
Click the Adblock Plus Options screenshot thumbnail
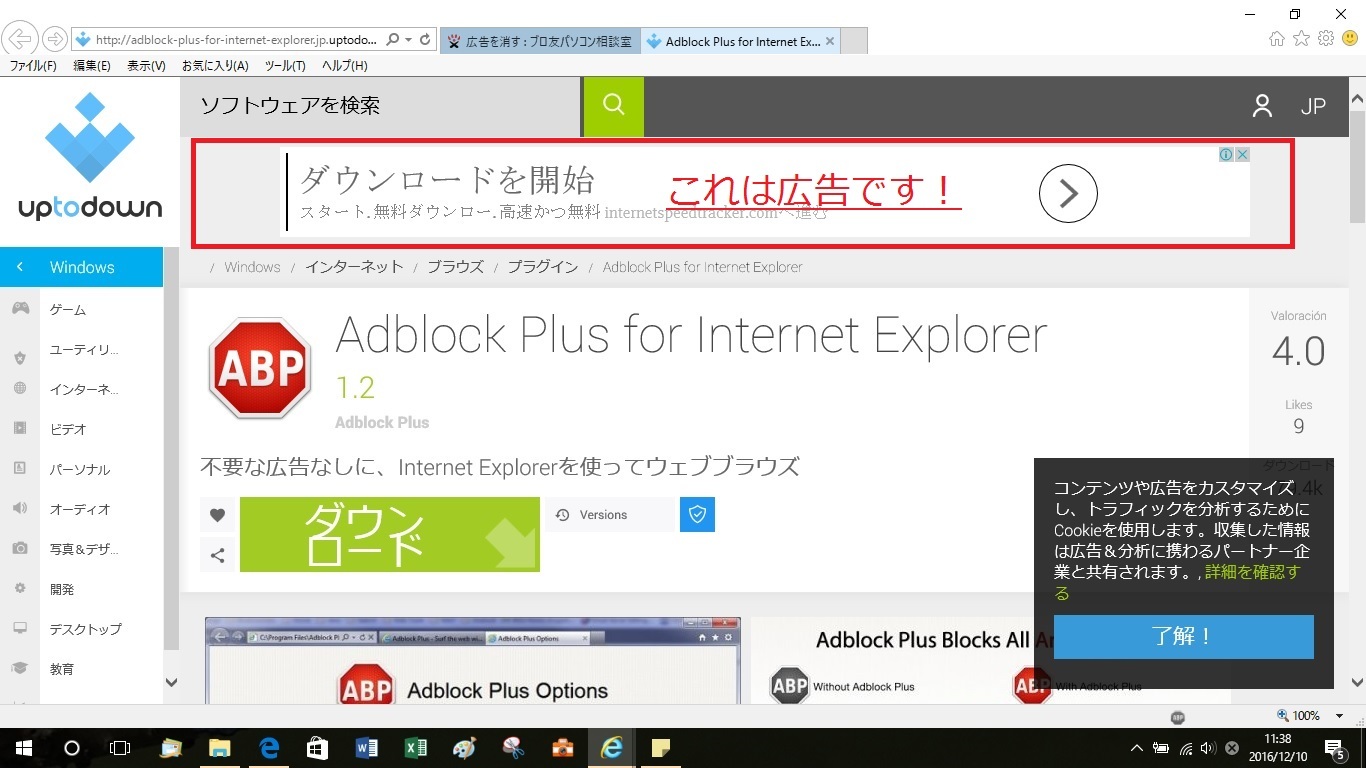pos(472,661)
